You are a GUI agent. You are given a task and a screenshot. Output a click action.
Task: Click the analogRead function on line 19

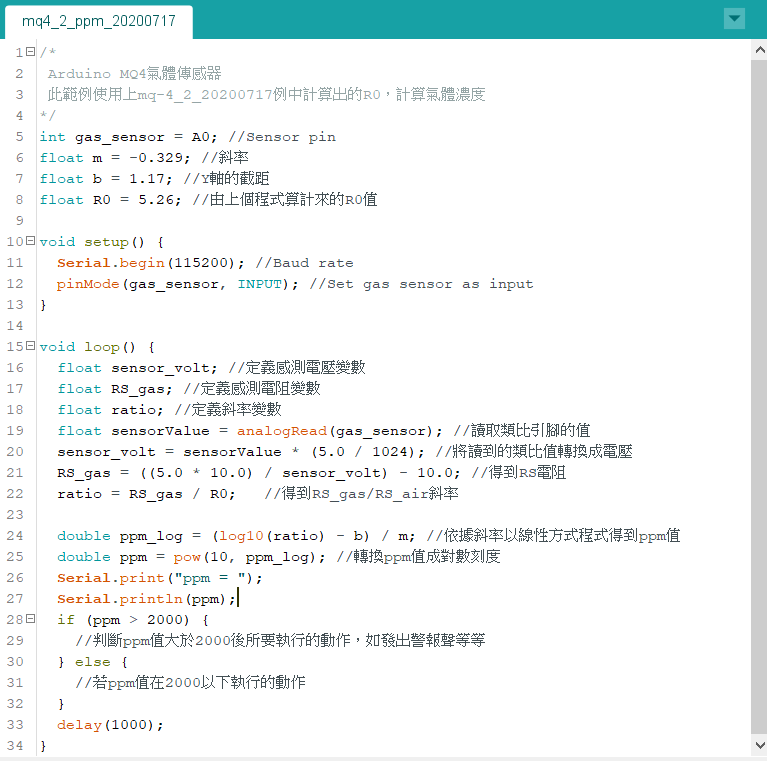point(281,431)
